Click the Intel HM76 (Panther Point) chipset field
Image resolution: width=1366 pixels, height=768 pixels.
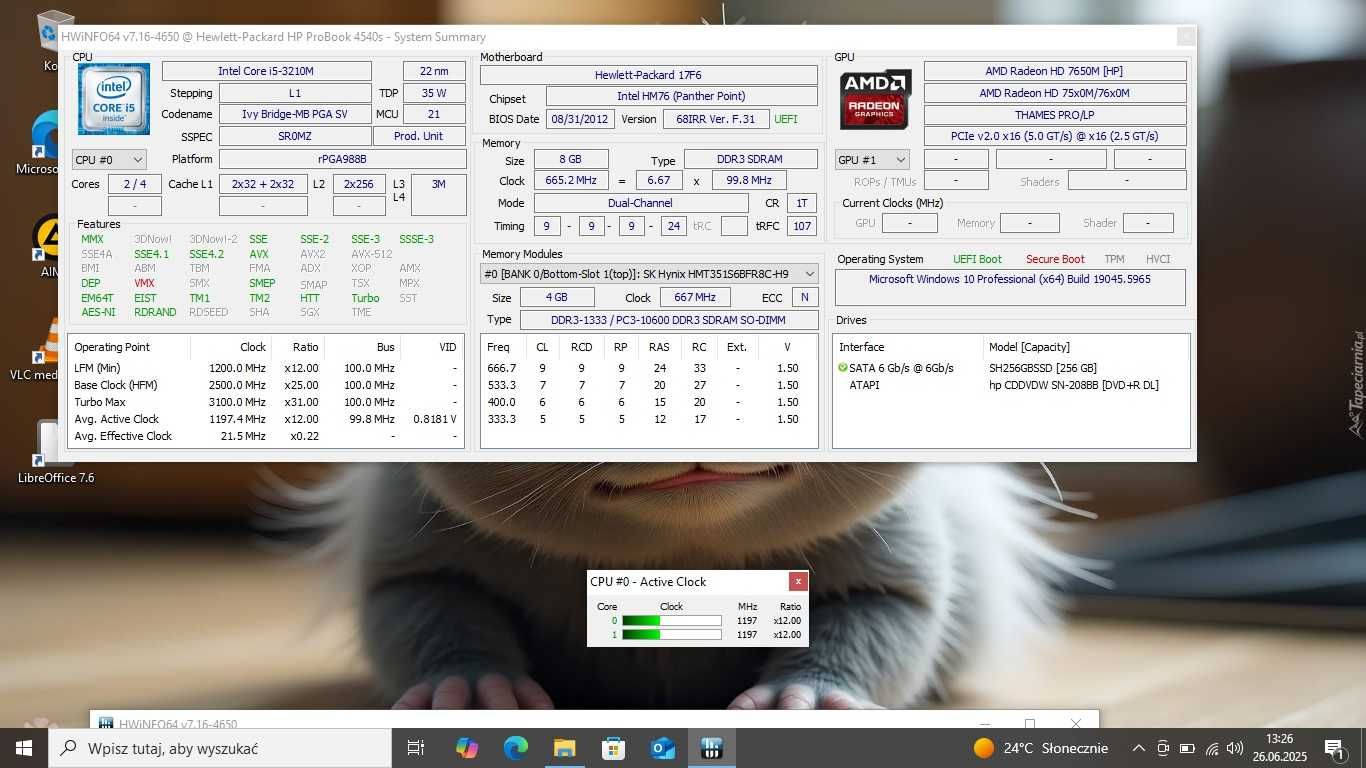(681, 96)
